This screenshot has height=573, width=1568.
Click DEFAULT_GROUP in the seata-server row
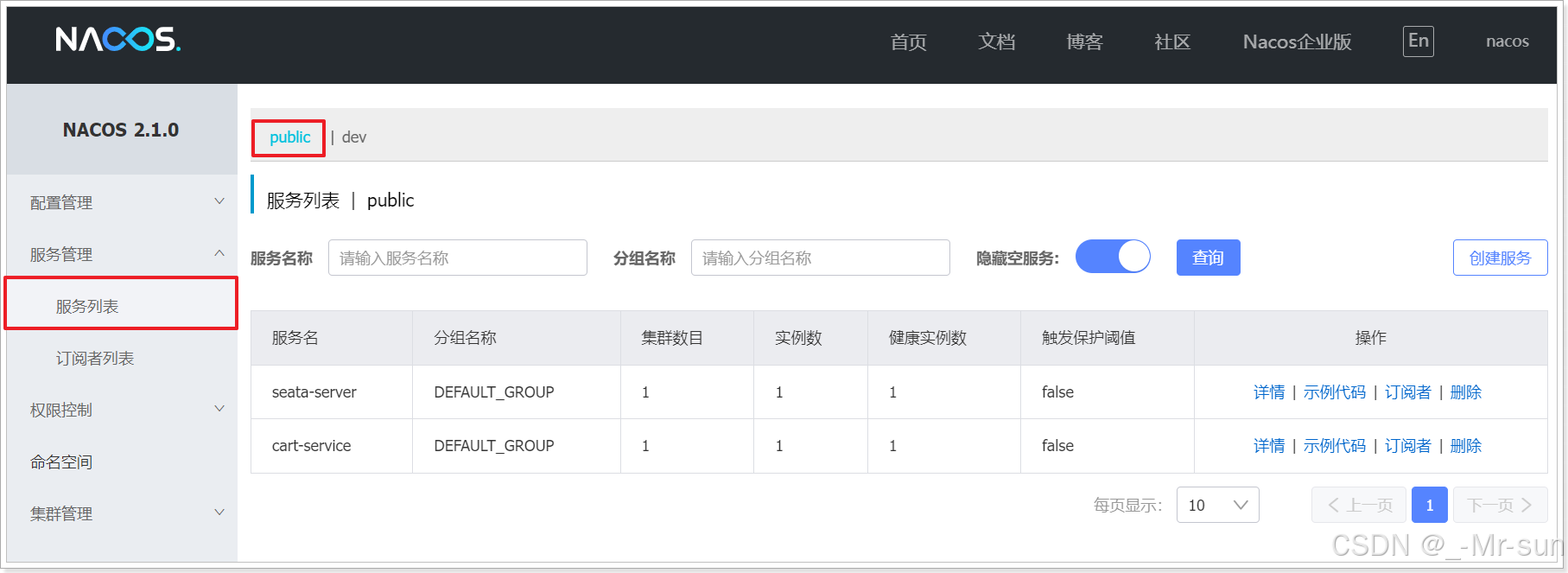coord(494,392)
